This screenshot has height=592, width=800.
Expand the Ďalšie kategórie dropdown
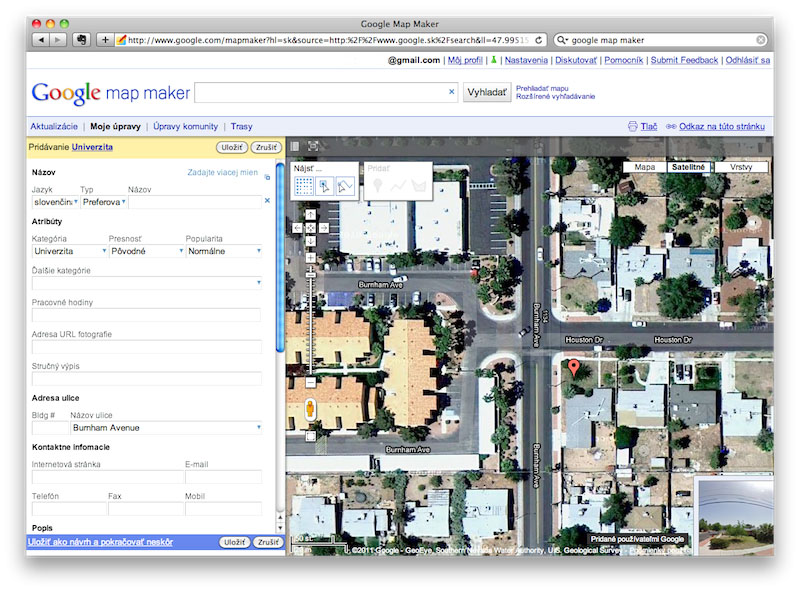[x=147, y=283]
